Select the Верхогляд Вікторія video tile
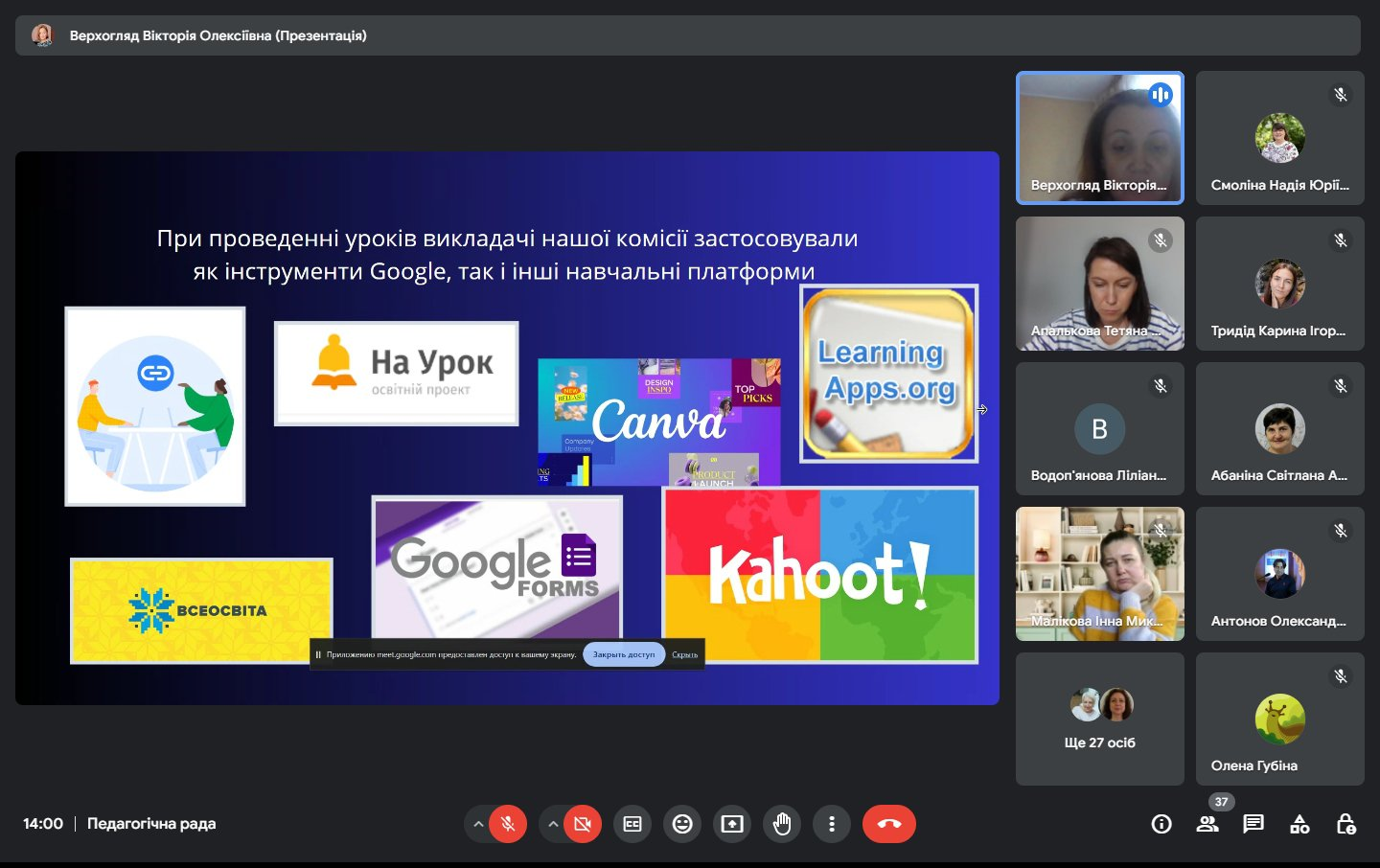Viewport: 1380px width, 868px height. (1100, 138)
